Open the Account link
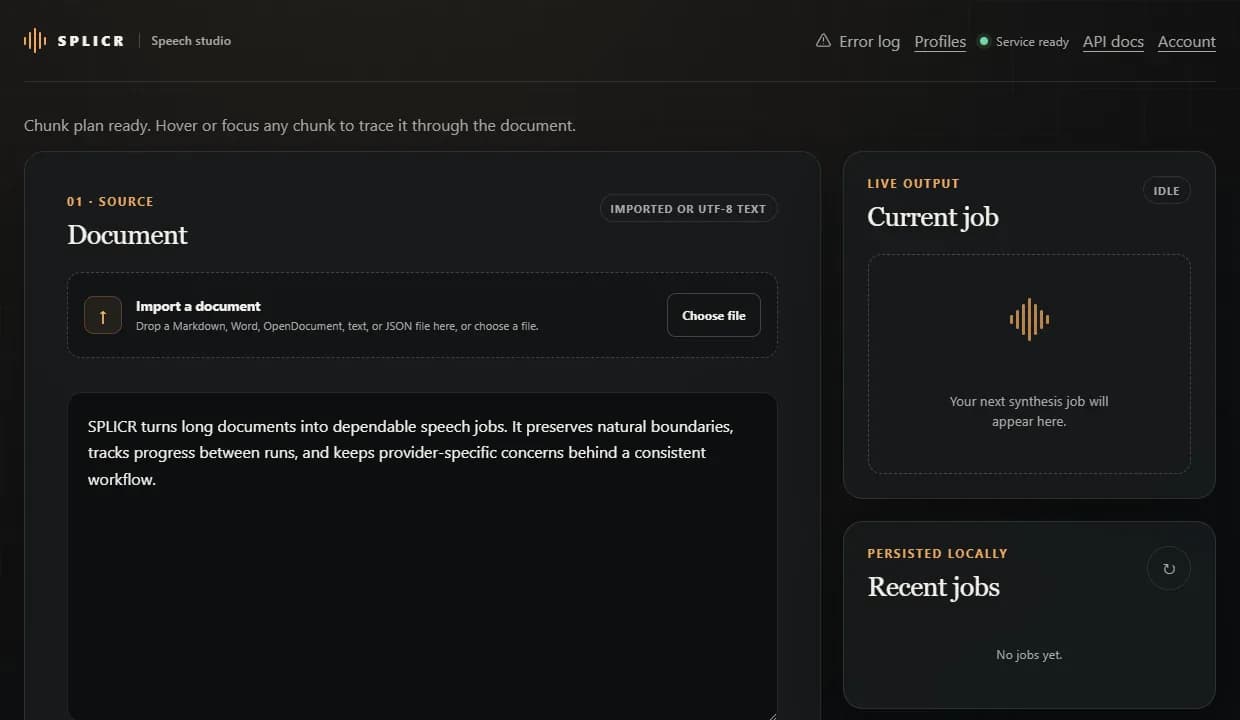 (1187, 41)
